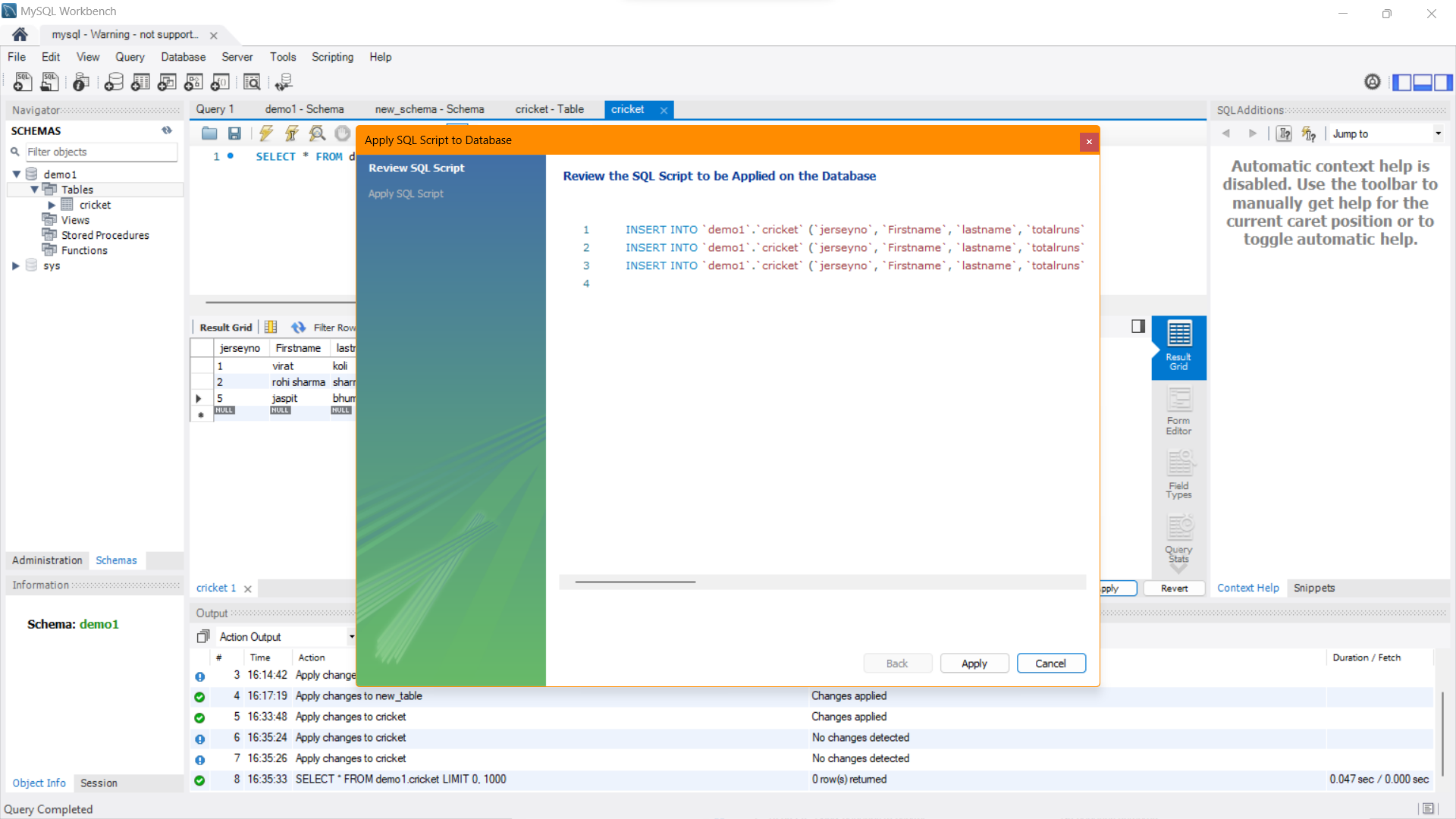Open Query Stats view
Screen dimensions: 1456x819
tap(1178, 538)
